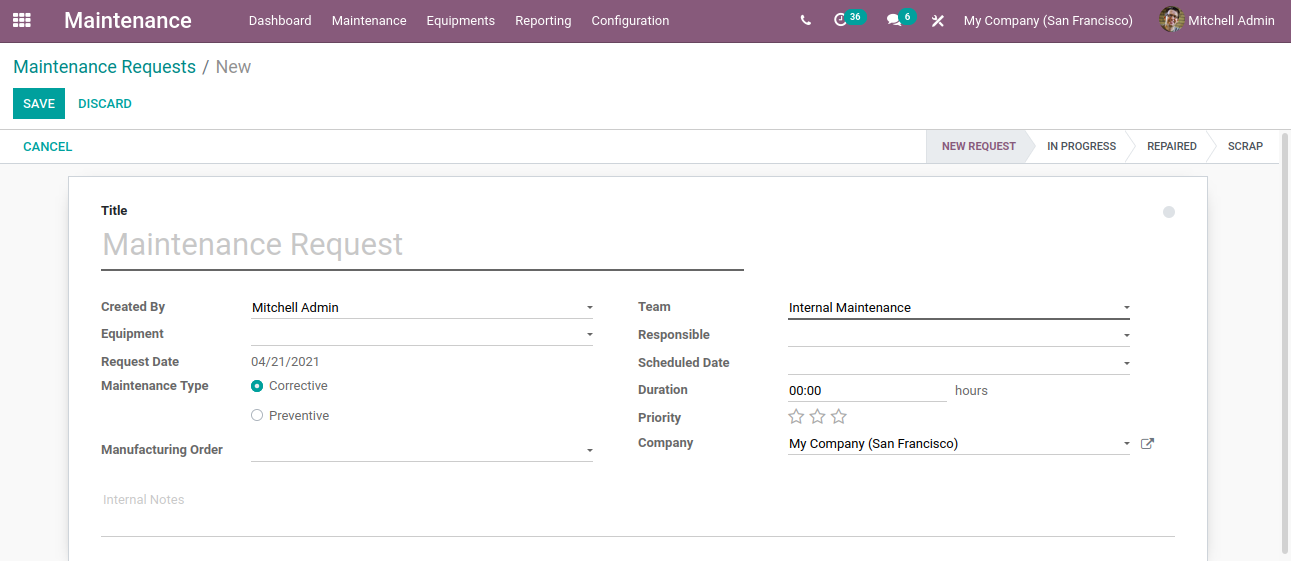The height and width of the screenshot is (561, 1291).
Task: Open the Configuration menu
Action: point(630,20)
